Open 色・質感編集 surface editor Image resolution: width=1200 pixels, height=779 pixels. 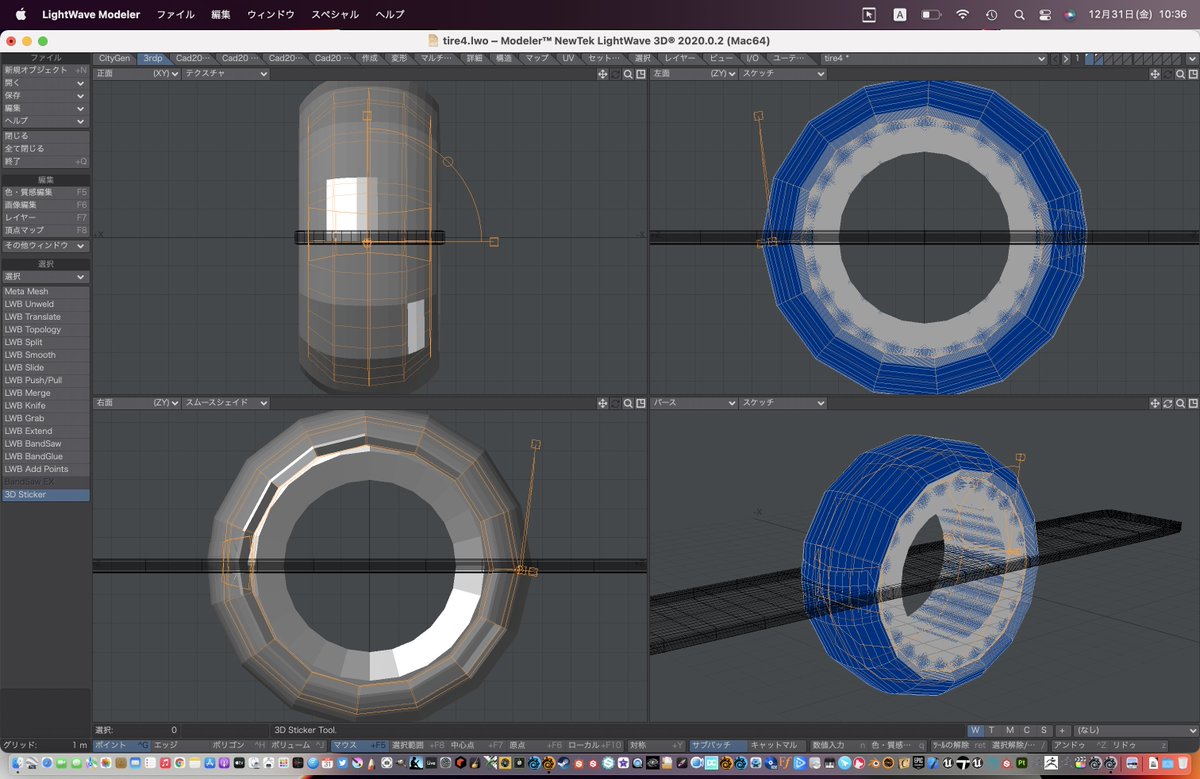coord(45,192)
